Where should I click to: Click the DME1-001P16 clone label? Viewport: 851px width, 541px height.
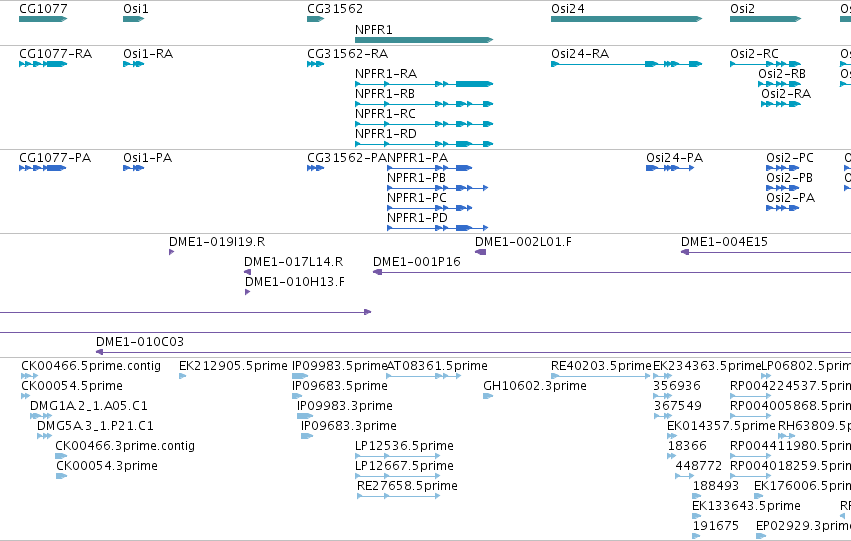click(x=417, y=262)
